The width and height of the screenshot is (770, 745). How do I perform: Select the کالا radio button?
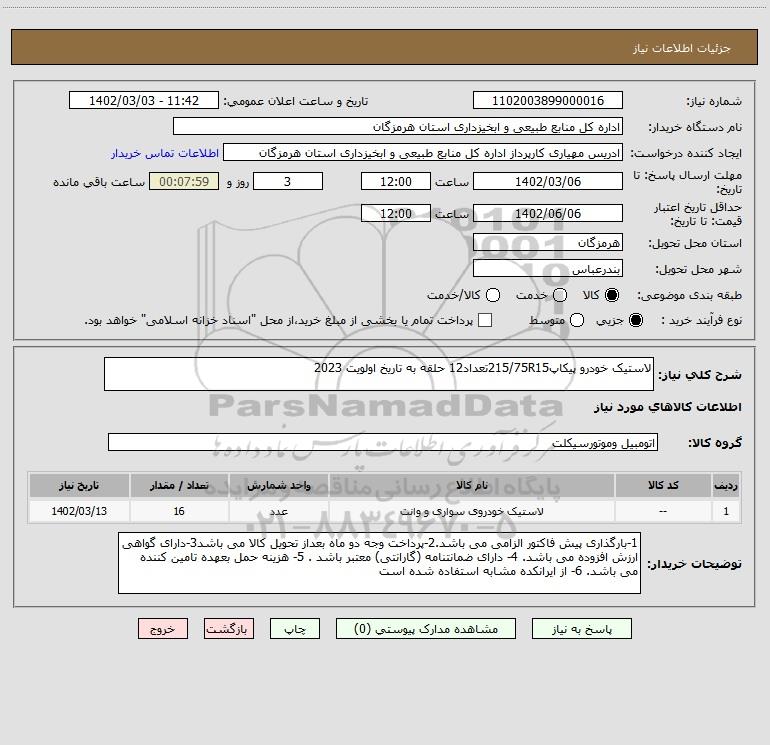point(612,295)
